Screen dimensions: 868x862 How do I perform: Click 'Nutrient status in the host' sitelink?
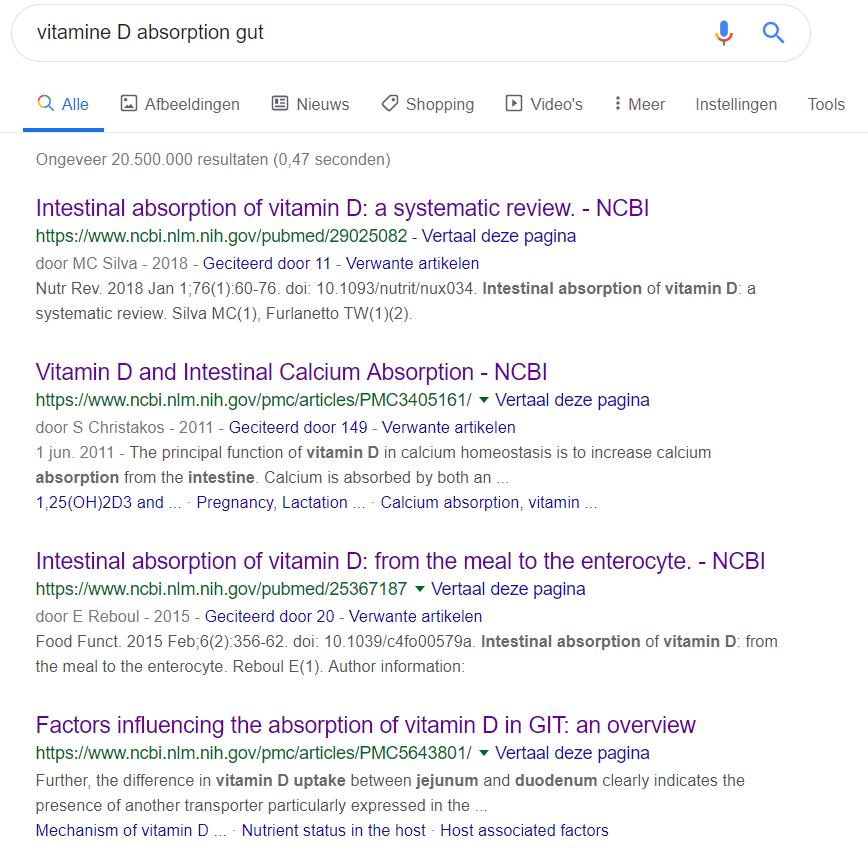tap(333, 830)
